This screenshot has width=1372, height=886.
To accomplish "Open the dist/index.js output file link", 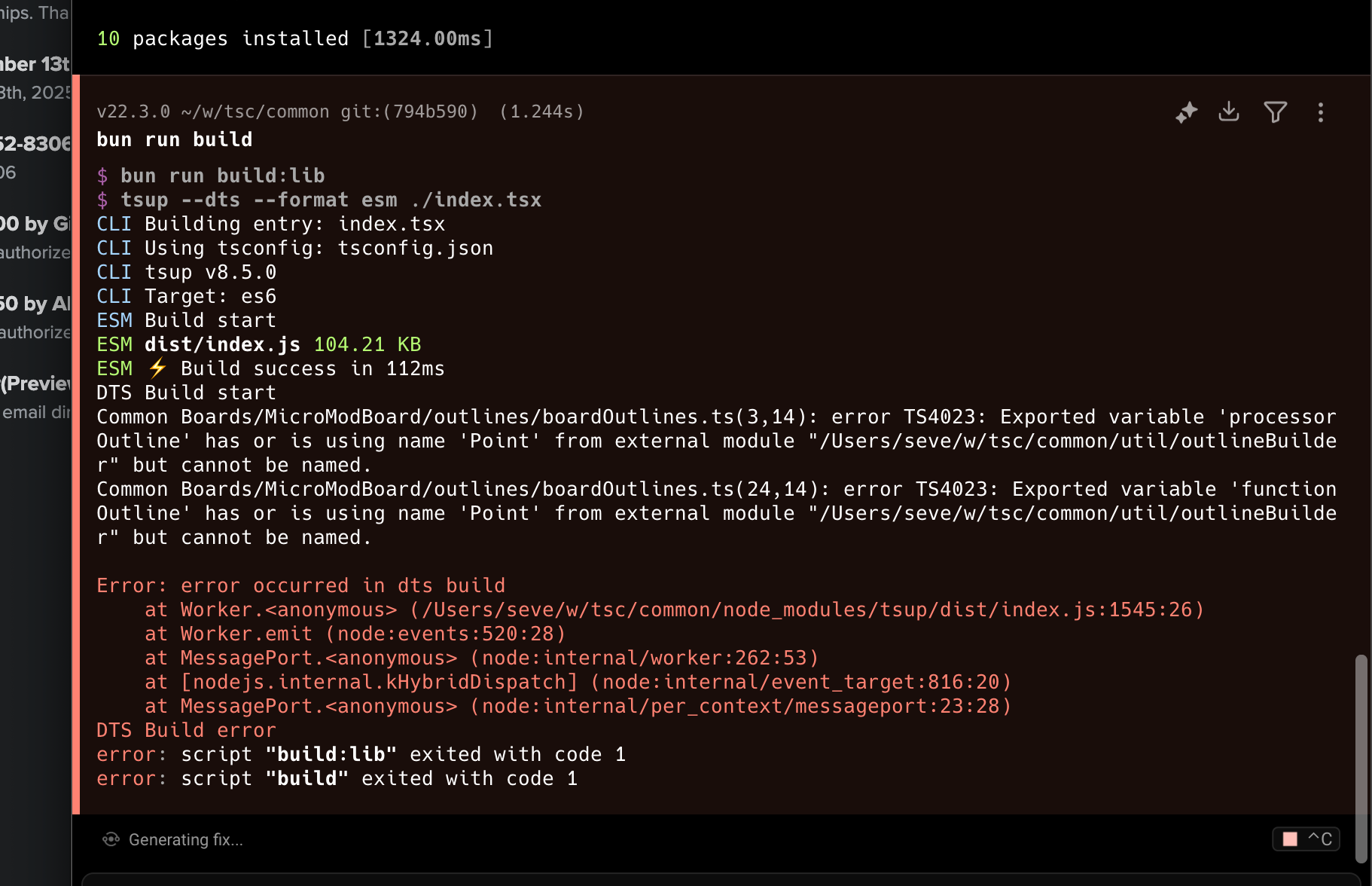I will click(222, 344).
